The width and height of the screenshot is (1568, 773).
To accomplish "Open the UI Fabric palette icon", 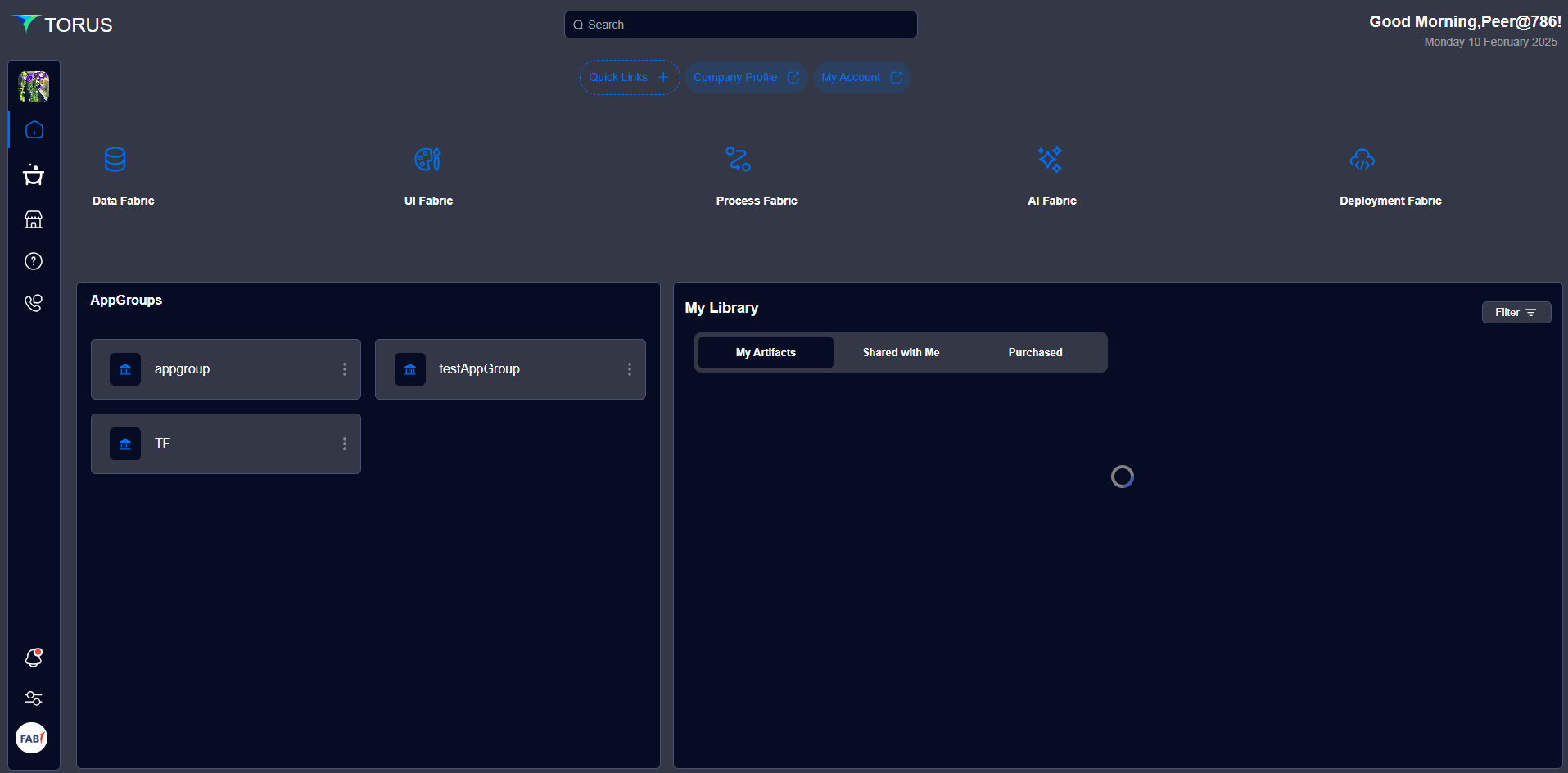I will point(427,159).
